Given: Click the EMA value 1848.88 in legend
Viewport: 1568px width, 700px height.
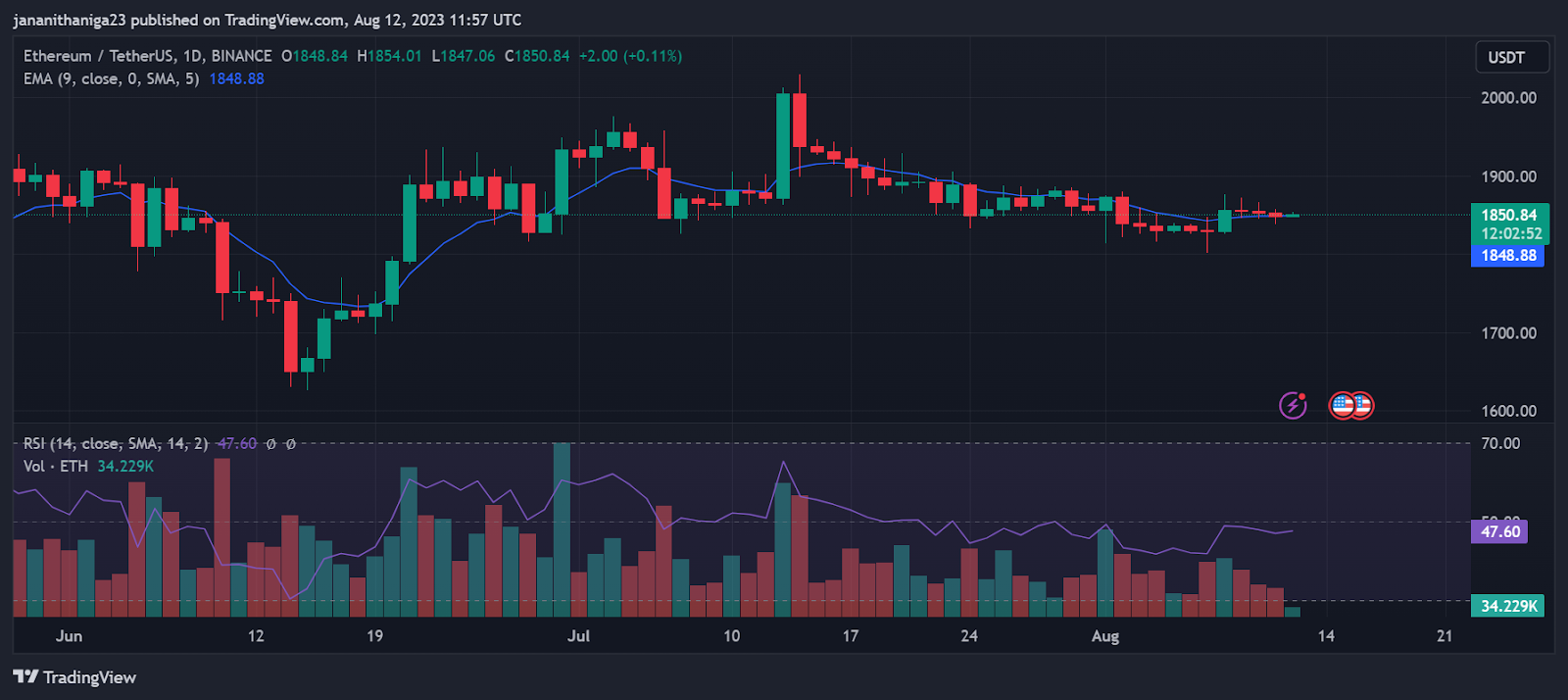Looking at the screenshot, I should [x=236, y=78].
